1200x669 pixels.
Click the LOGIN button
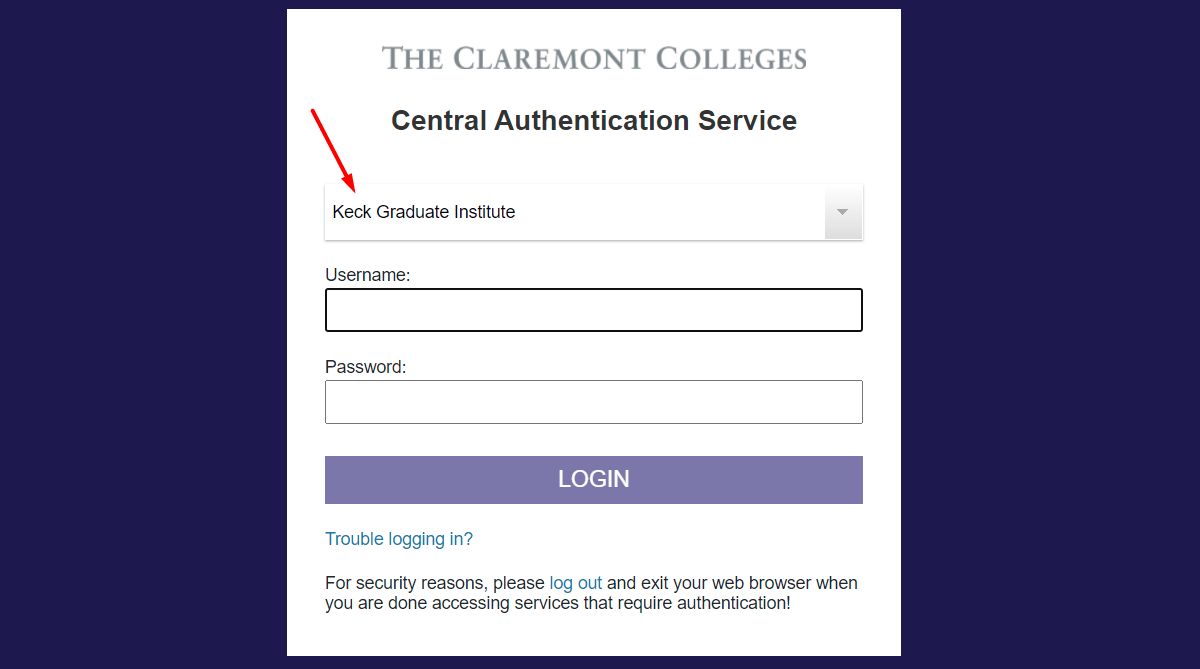[x=594, y=480]
